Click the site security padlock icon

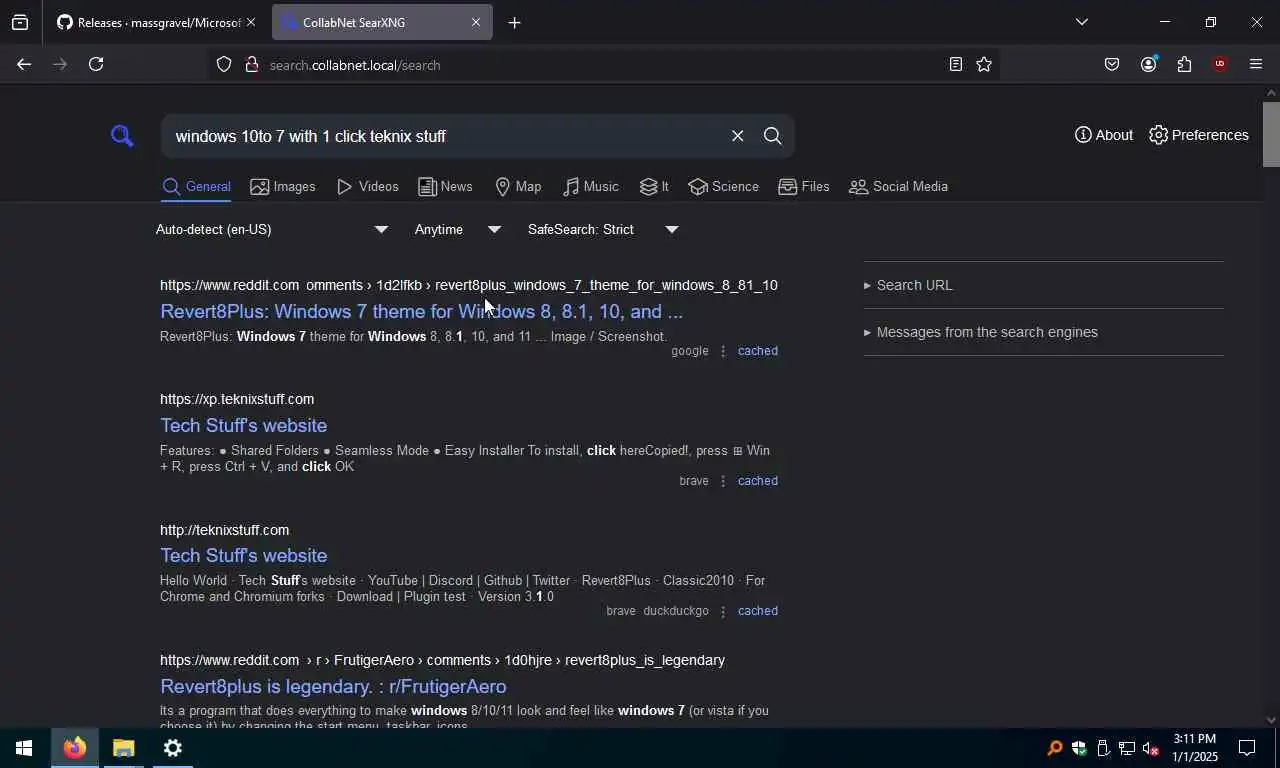252,65
